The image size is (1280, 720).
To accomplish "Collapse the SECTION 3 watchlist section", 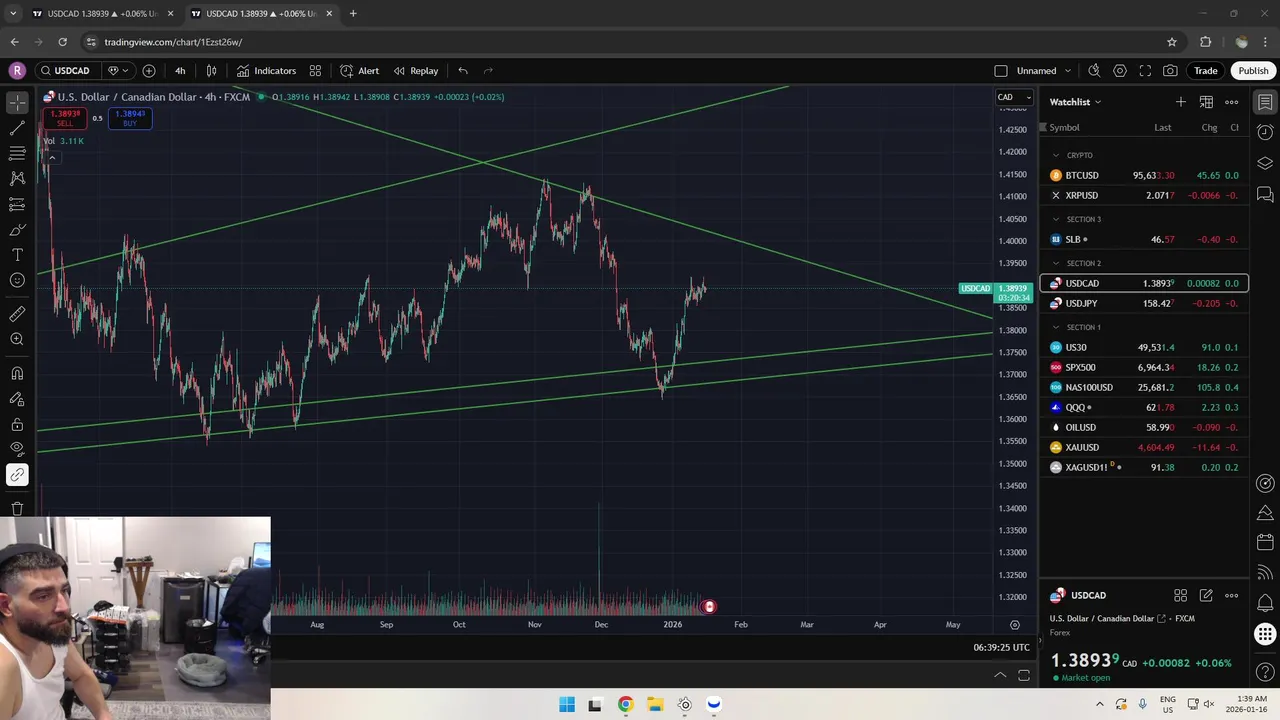I will click(x=1056, y=219).
